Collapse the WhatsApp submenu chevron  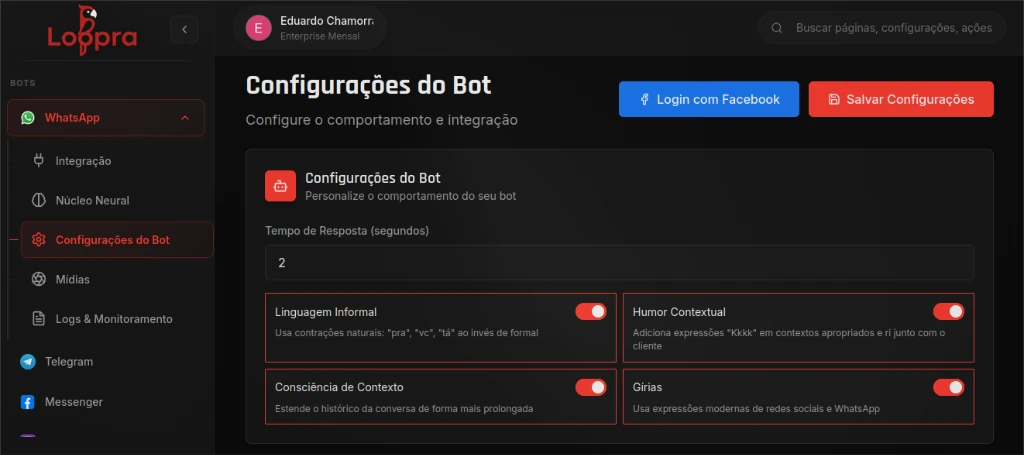coord(185,118)
